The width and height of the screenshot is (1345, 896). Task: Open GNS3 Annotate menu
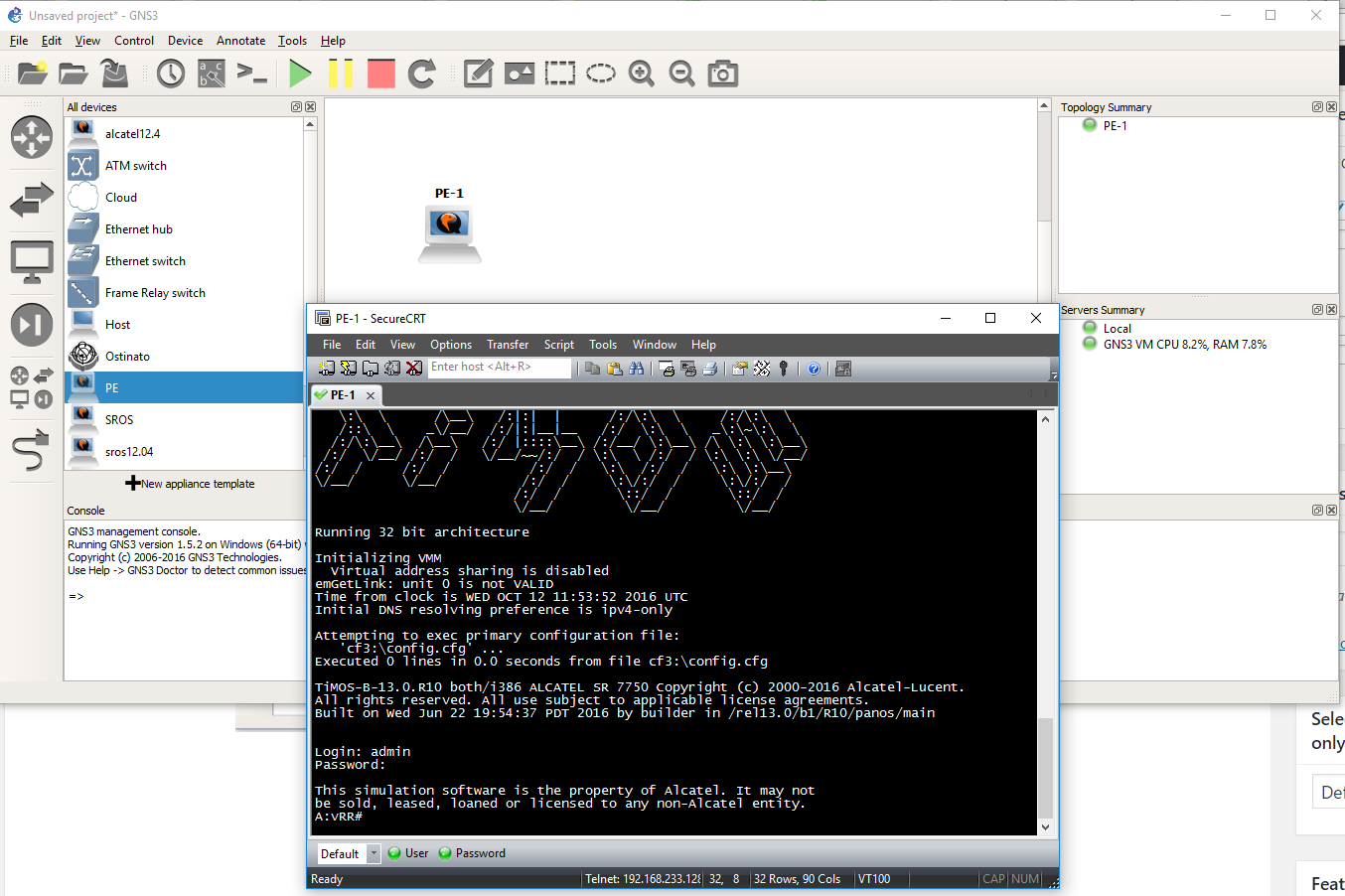[240, 41]
